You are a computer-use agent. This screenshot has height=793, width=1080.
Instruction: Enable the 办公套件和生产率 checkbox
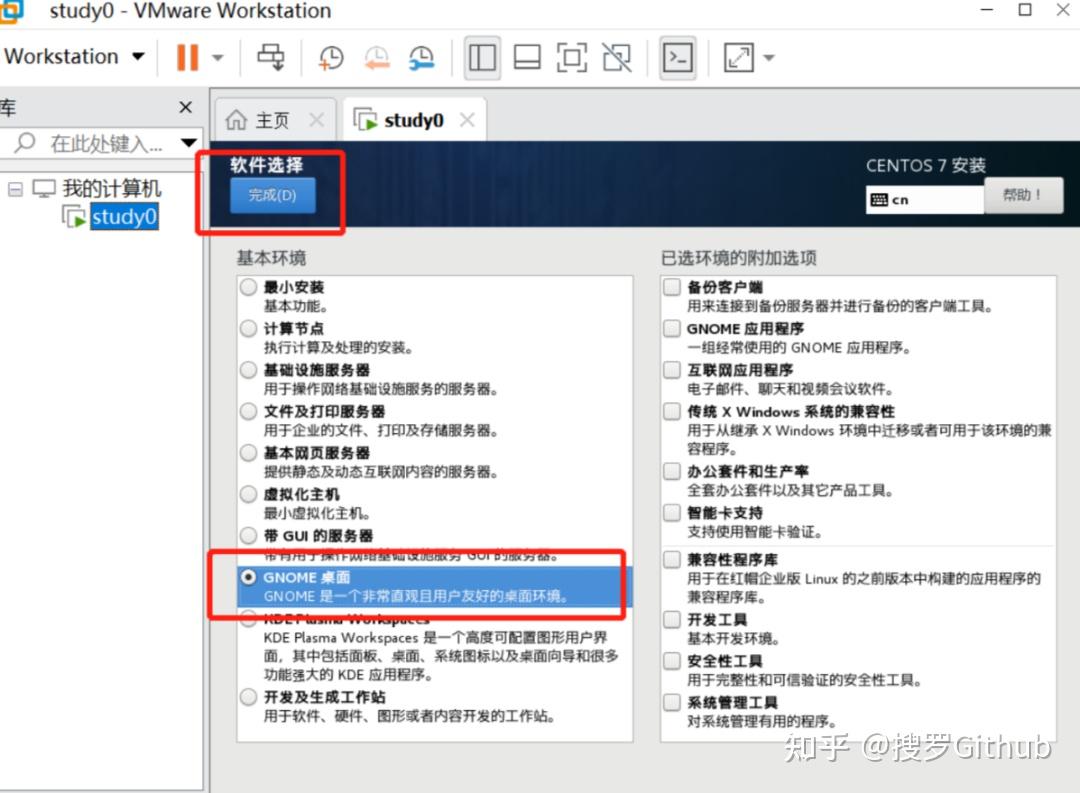(x=672, y=471)
